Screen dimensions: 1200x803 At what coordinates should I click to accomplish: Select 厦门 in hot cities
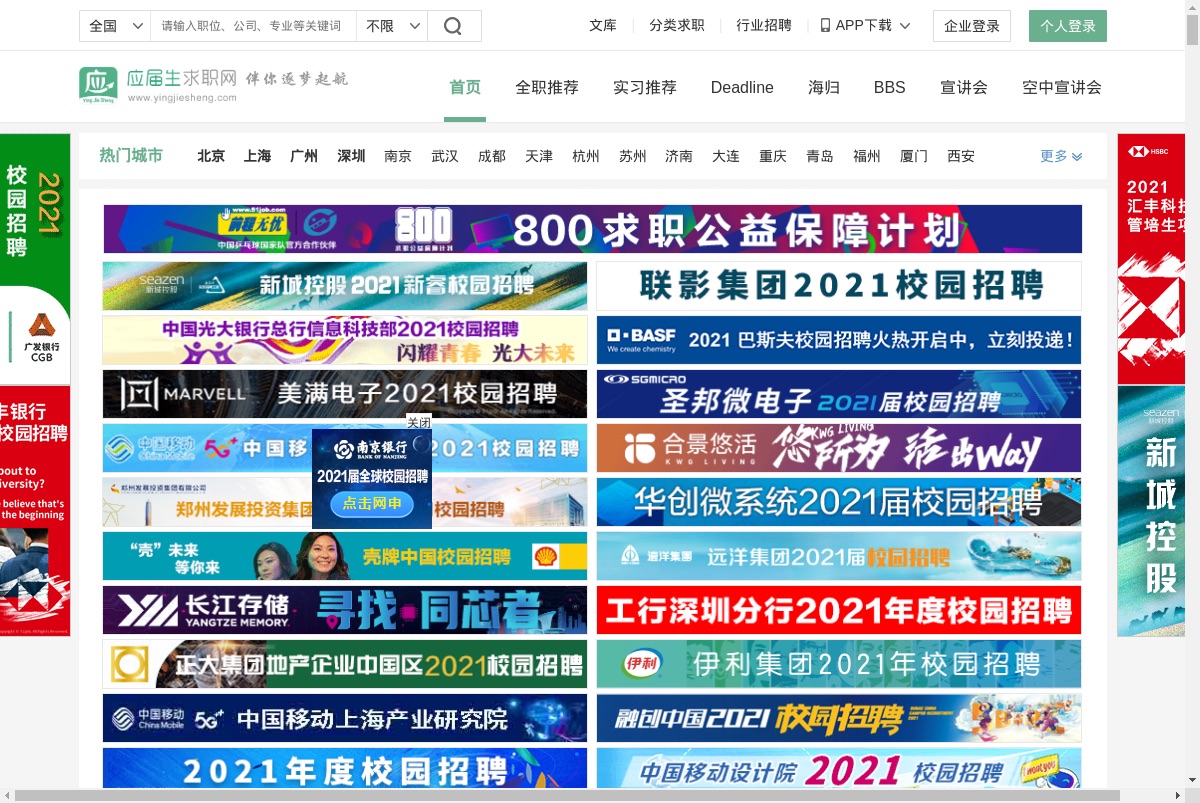(x=914, y=156)
